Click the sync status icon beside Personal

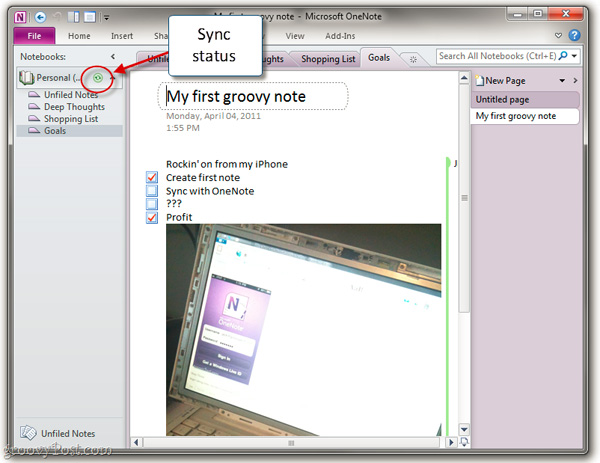tap(98, 76)
